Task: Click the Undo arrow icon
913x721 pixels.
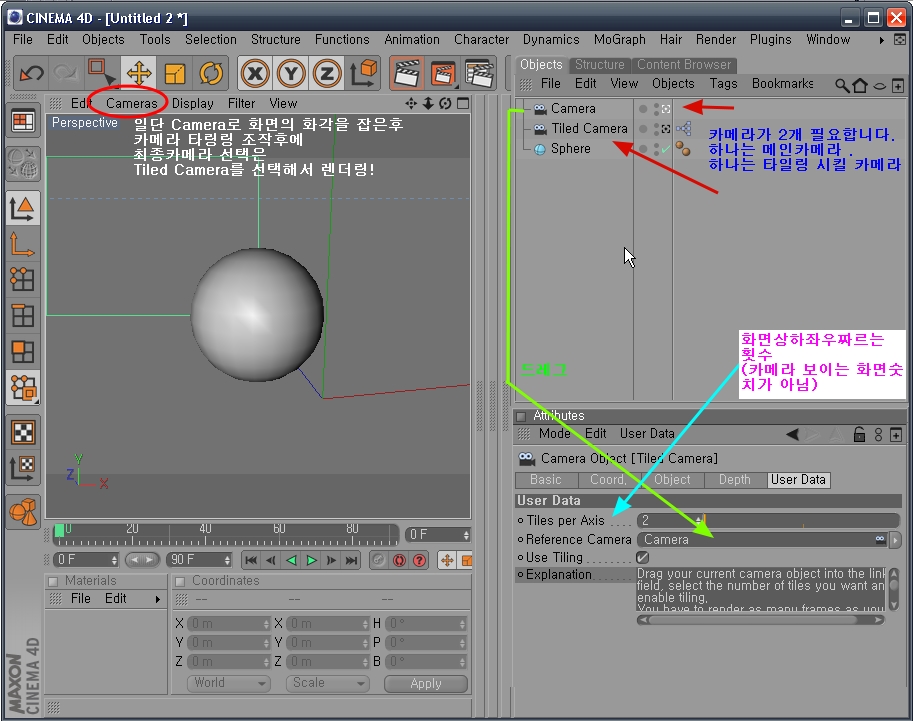Action: click(31, 73)
